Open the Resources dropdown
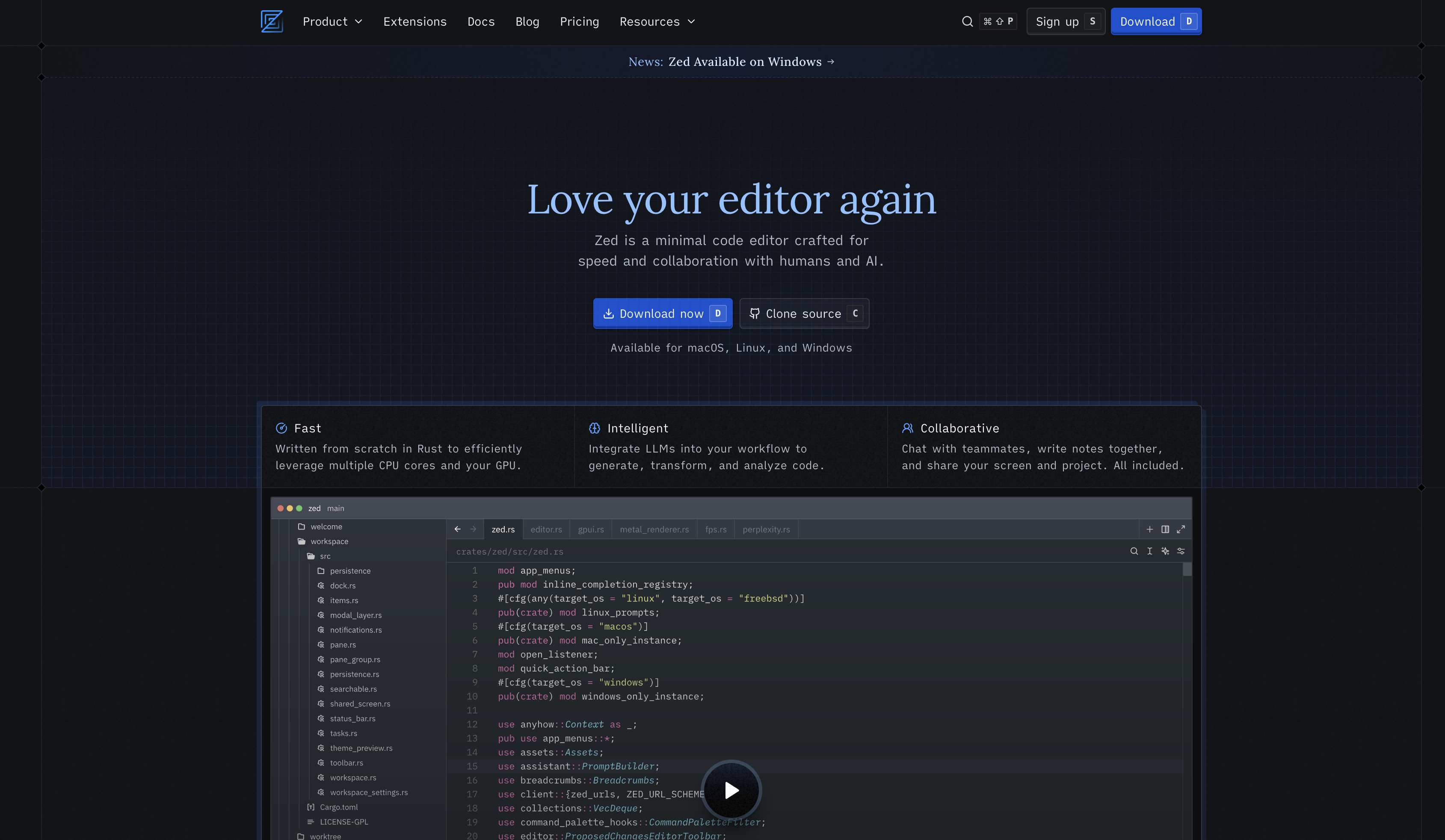1445x840 pixels. (x=657, y=21)
